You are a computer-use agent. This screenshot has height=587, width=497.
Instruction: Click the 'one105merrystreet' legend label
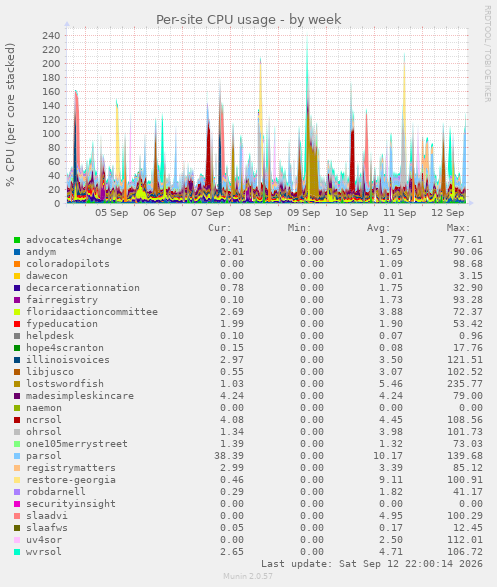click(77, 444)
